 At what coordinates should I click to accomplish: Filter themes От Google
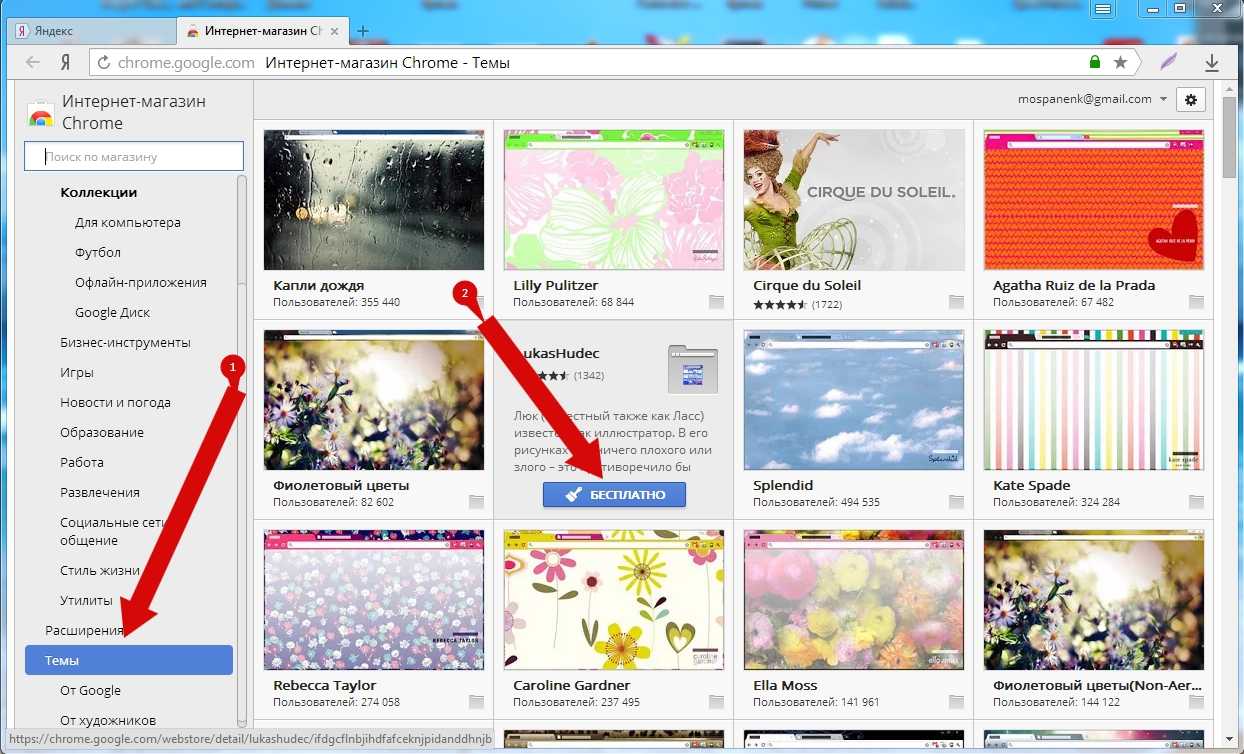click(x=90, y=690)
